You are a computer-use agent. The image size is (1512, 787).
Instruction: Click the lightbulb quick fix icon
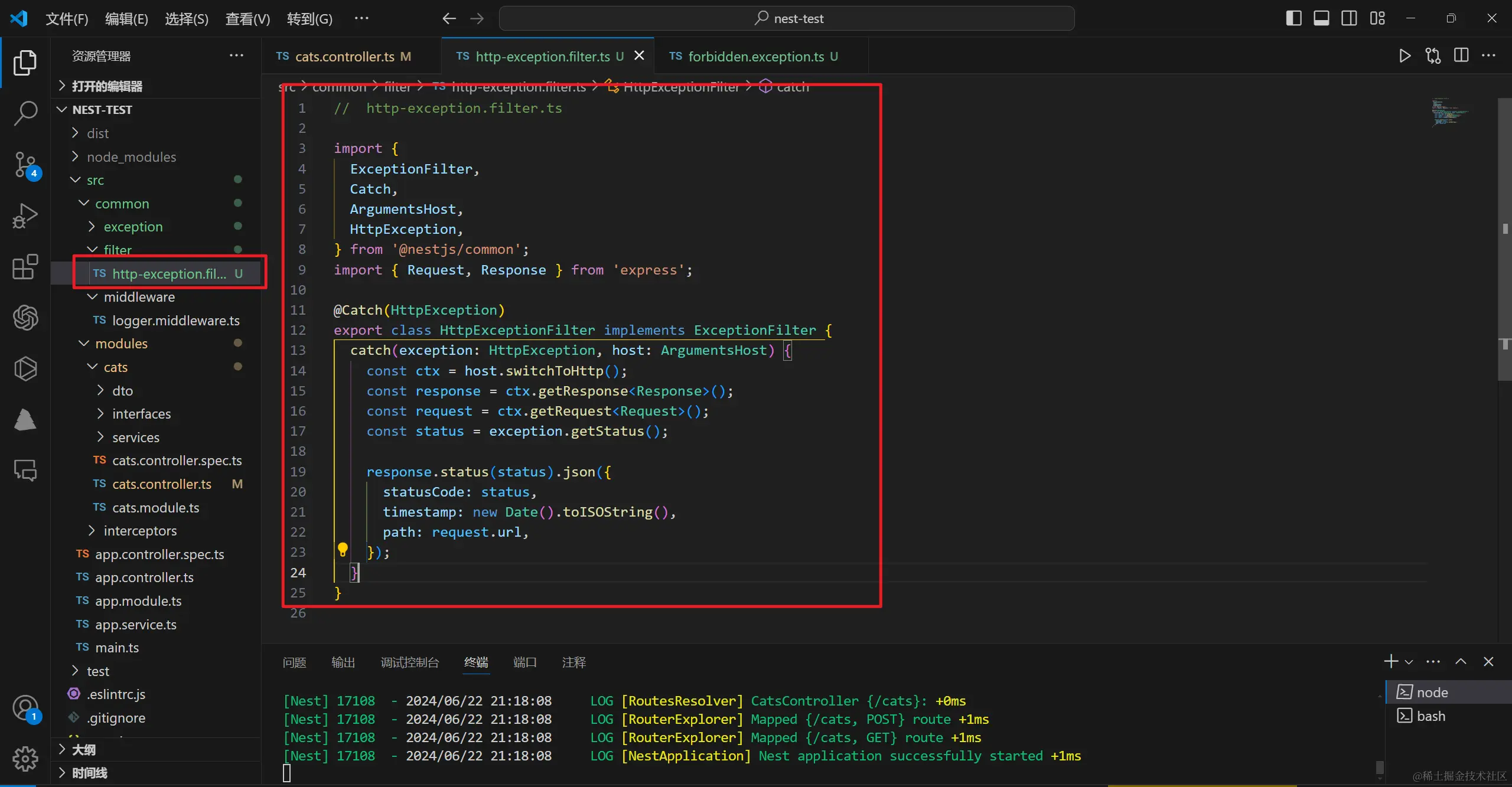343,550
